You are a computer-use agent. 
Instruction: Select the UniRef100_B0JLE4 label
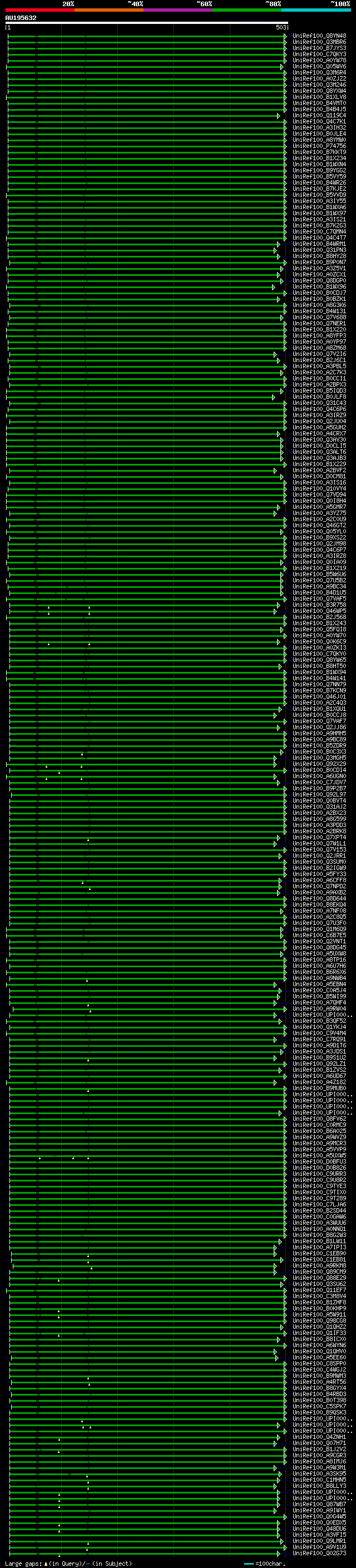click(319, 133)
